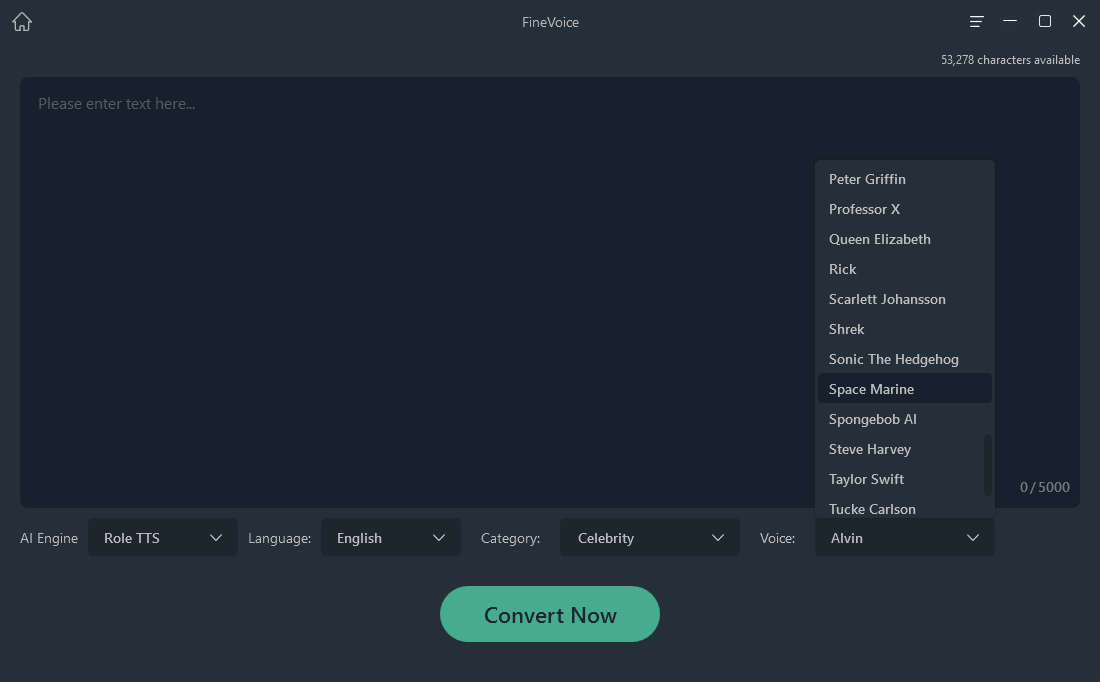The height and width of the screenshot is (682, 1100).
Task: Choose the Professor X voice
Action: pos(904,209)
